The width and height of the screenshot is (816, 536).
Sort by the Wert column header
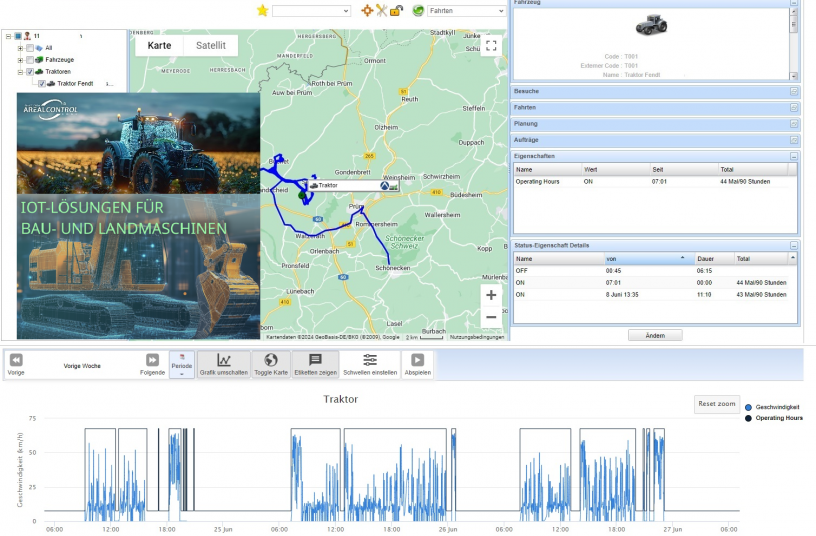[615, 170]
